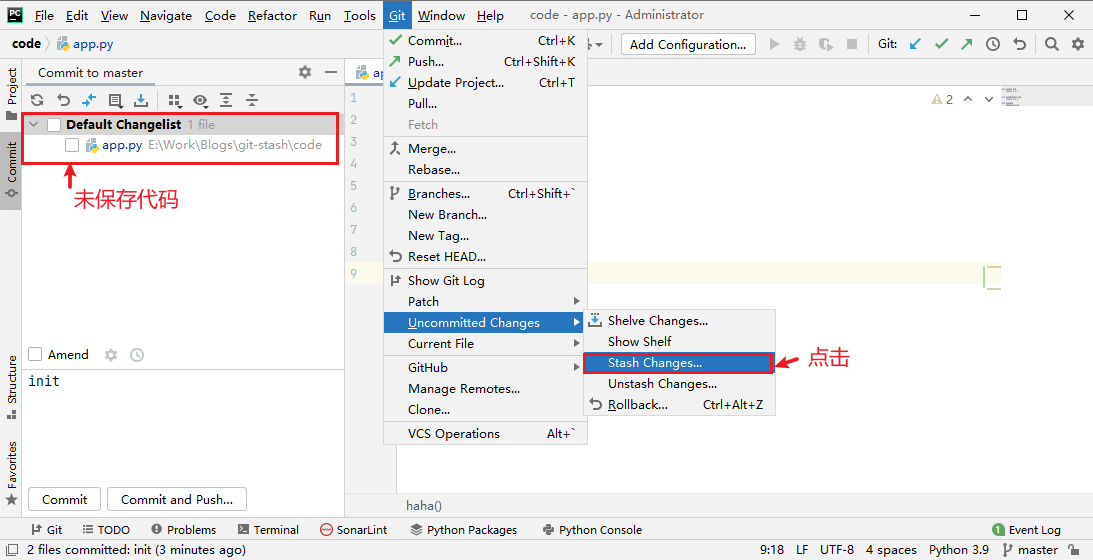Enable the Amend checkbox

[36, 355]
